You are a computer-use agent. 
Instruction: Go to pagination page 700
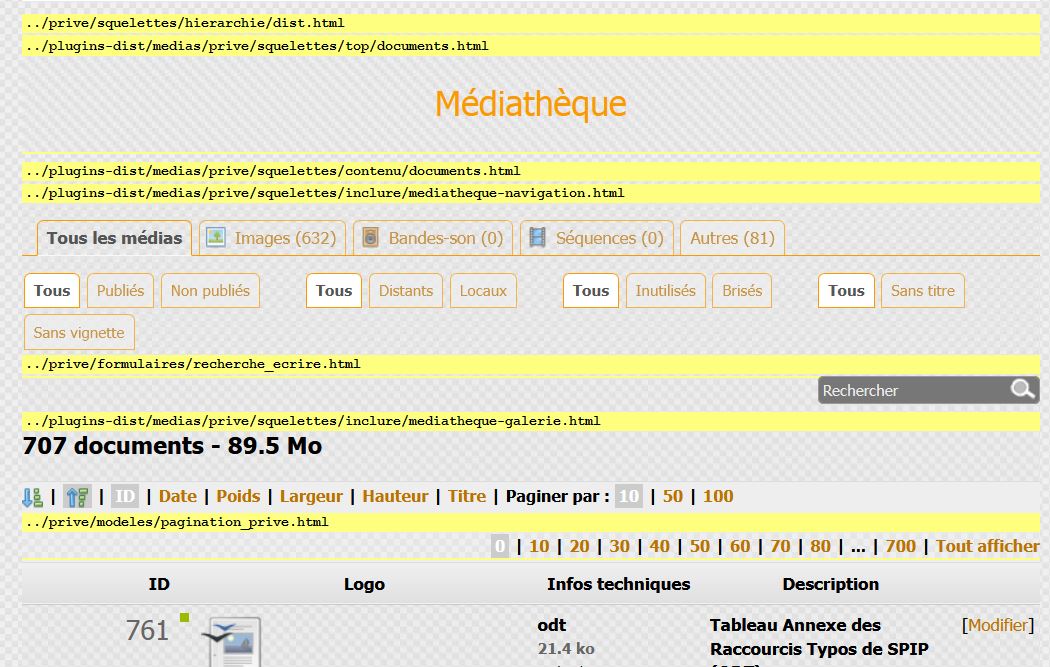(x=900, y=546)
